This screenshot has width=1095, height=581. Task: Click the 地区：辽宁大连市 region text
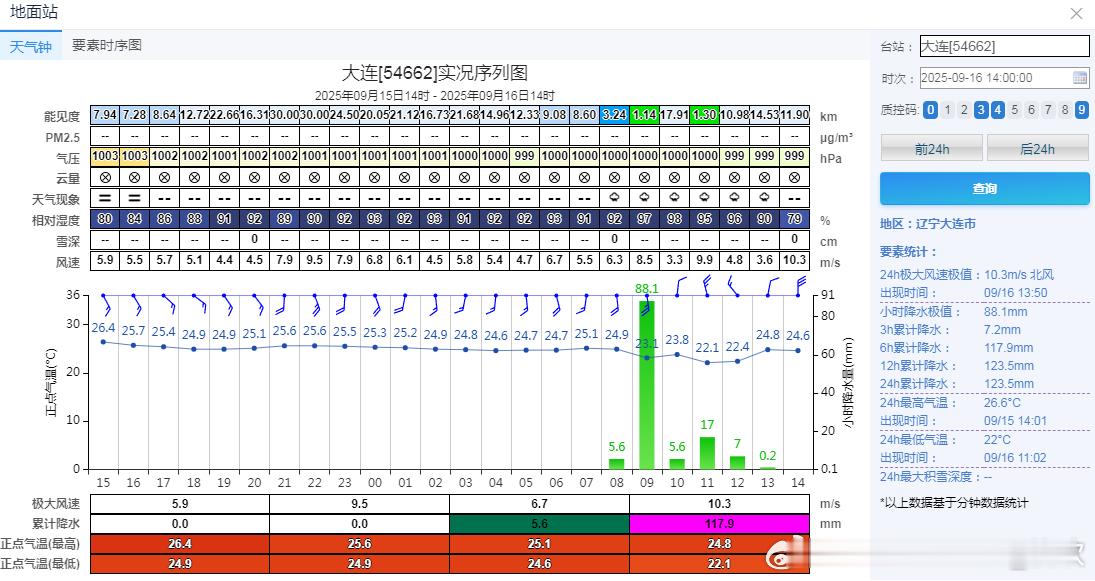928,223
